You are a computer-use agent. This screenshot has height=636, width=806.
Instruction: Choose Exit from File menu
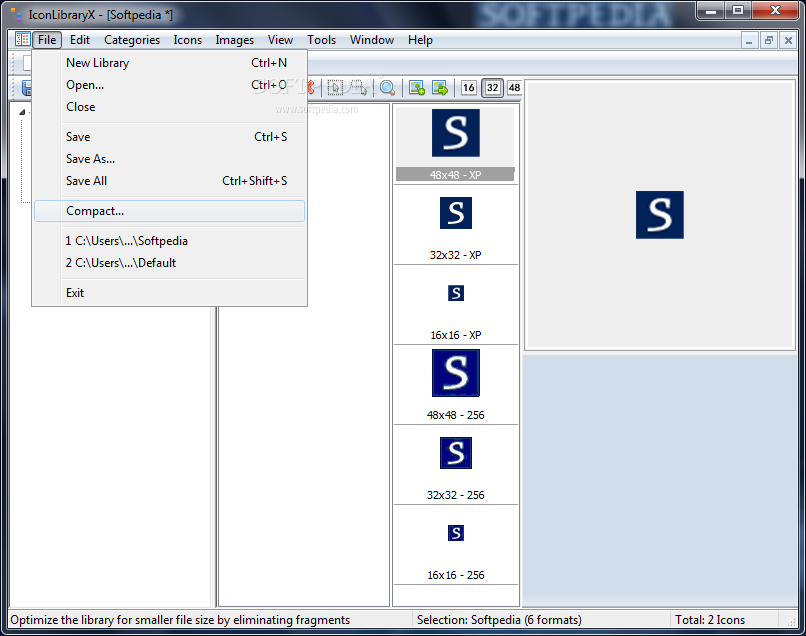(170, 293)
